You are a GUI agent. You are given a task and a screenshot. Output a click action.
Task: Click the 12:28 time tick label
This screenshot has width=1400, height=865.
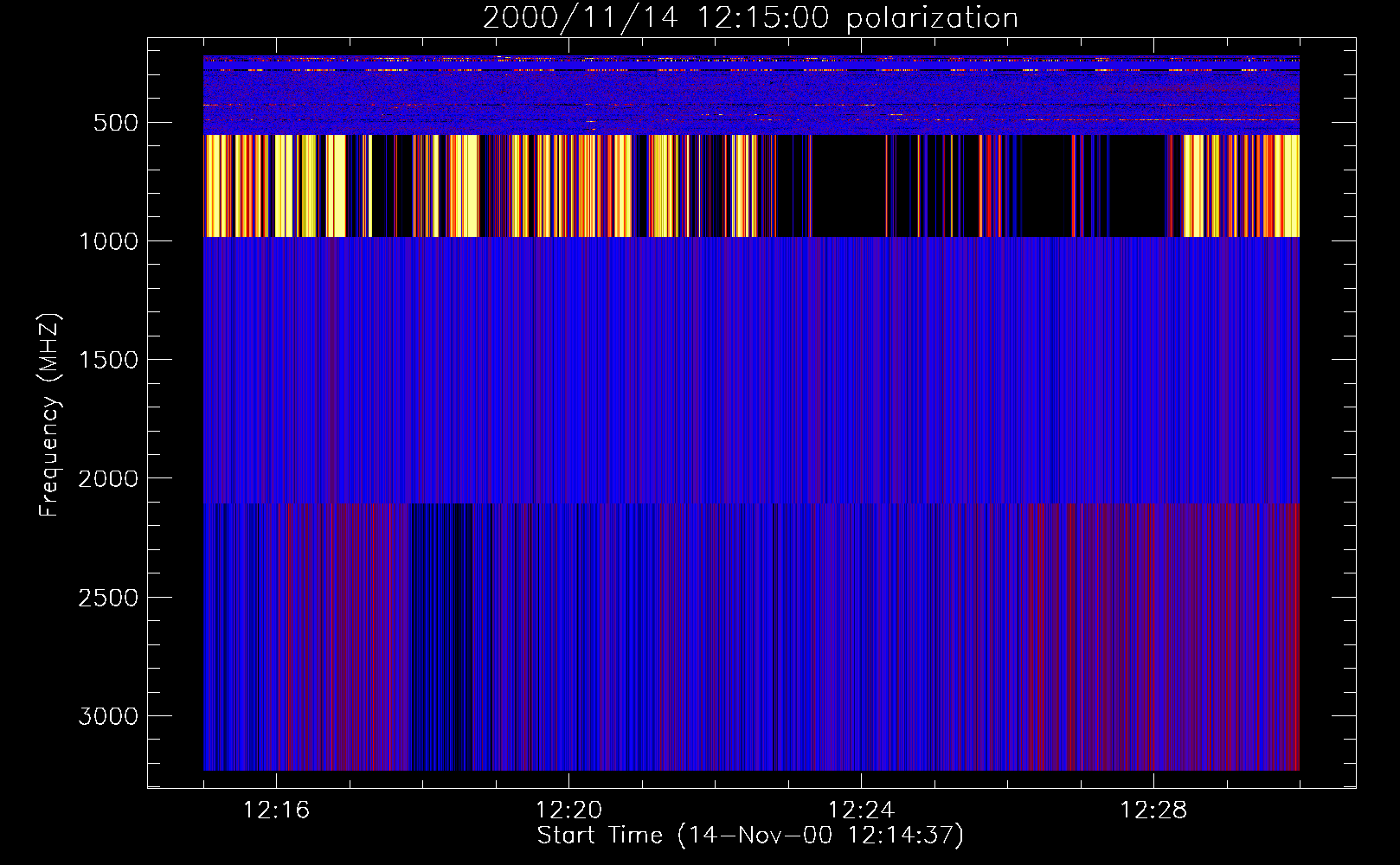coord(1153,811)
